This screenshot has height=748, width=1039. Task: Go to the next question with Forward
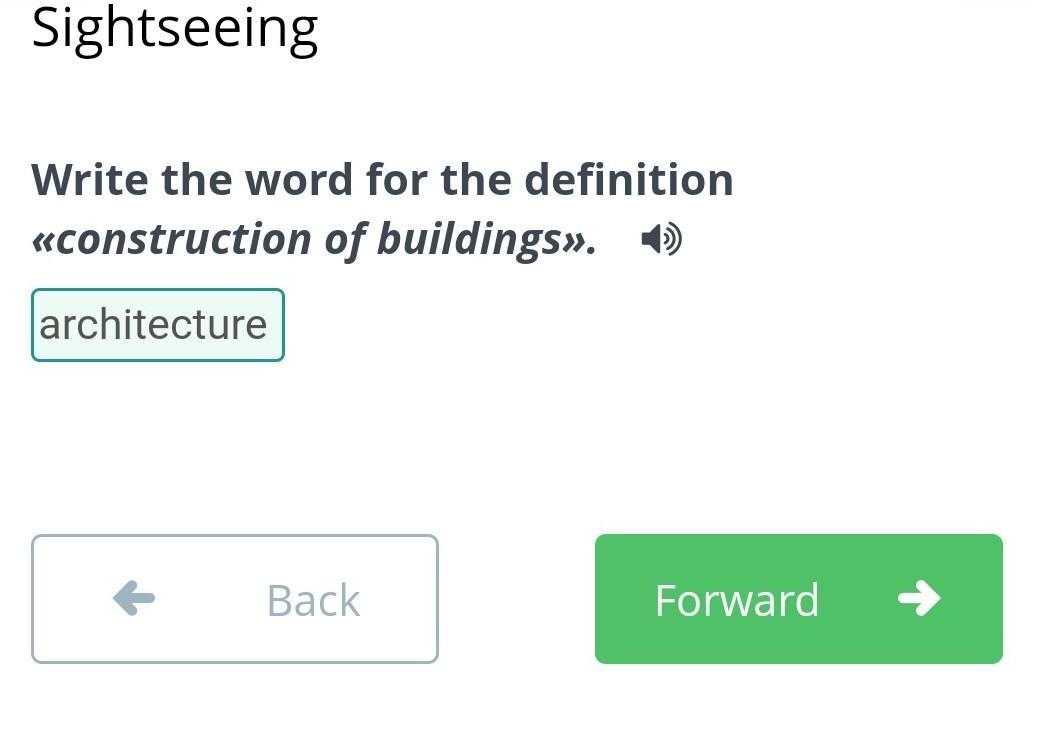798,599
